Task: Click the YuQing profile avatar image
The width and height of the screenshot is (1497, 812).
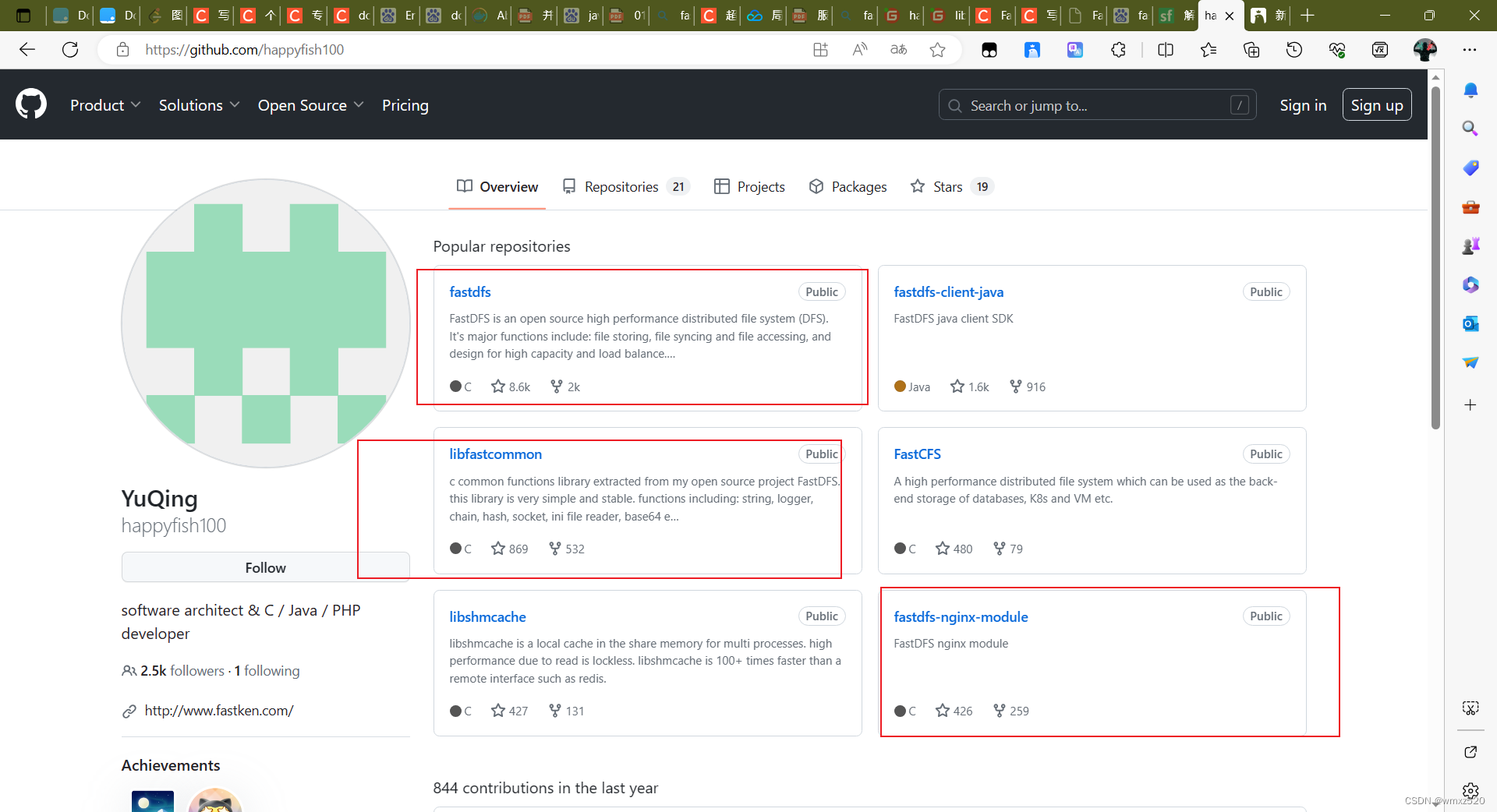Action: tap(266, 323)
